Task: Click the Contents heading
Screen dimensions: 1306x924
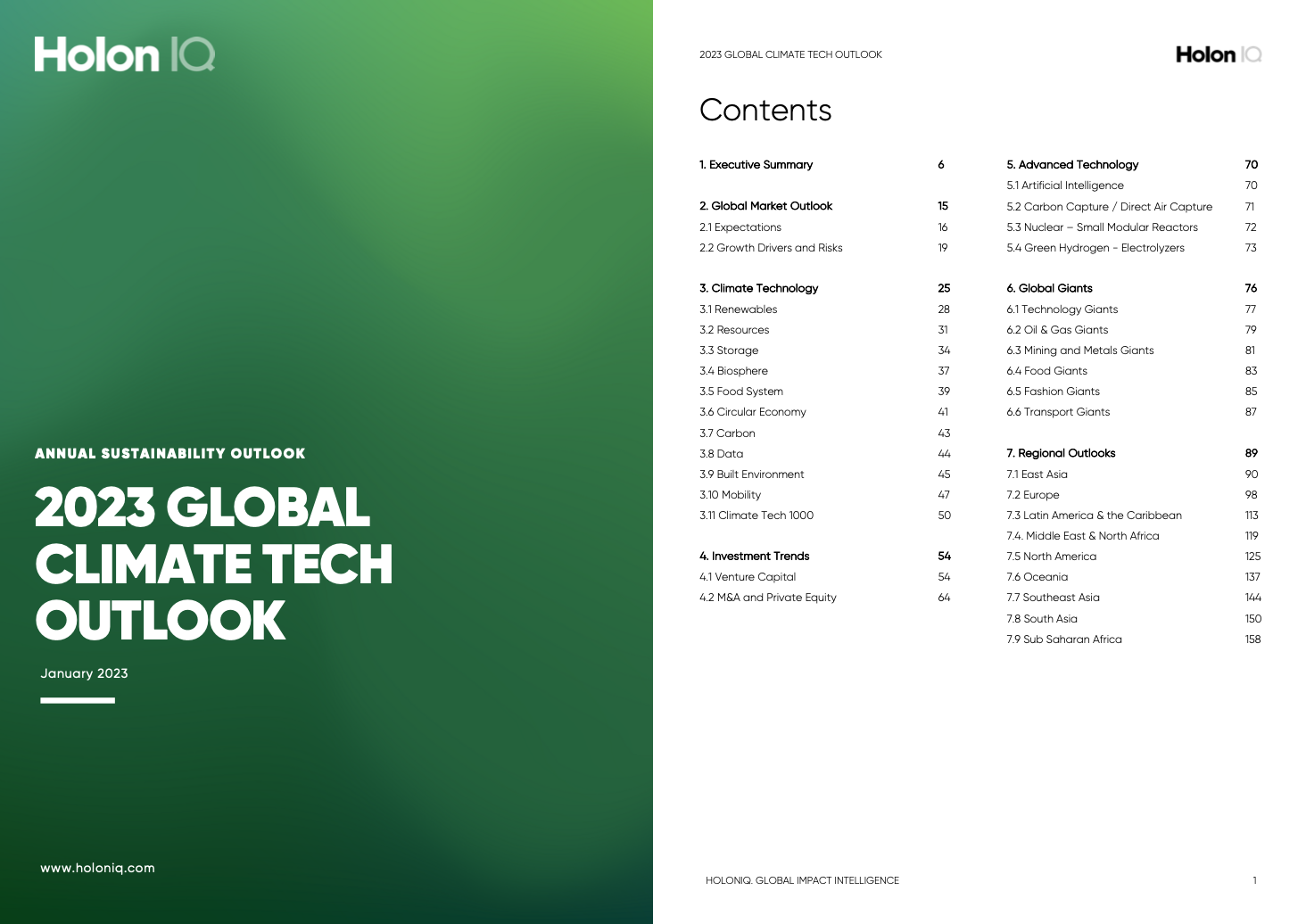Action: (765, 111)
